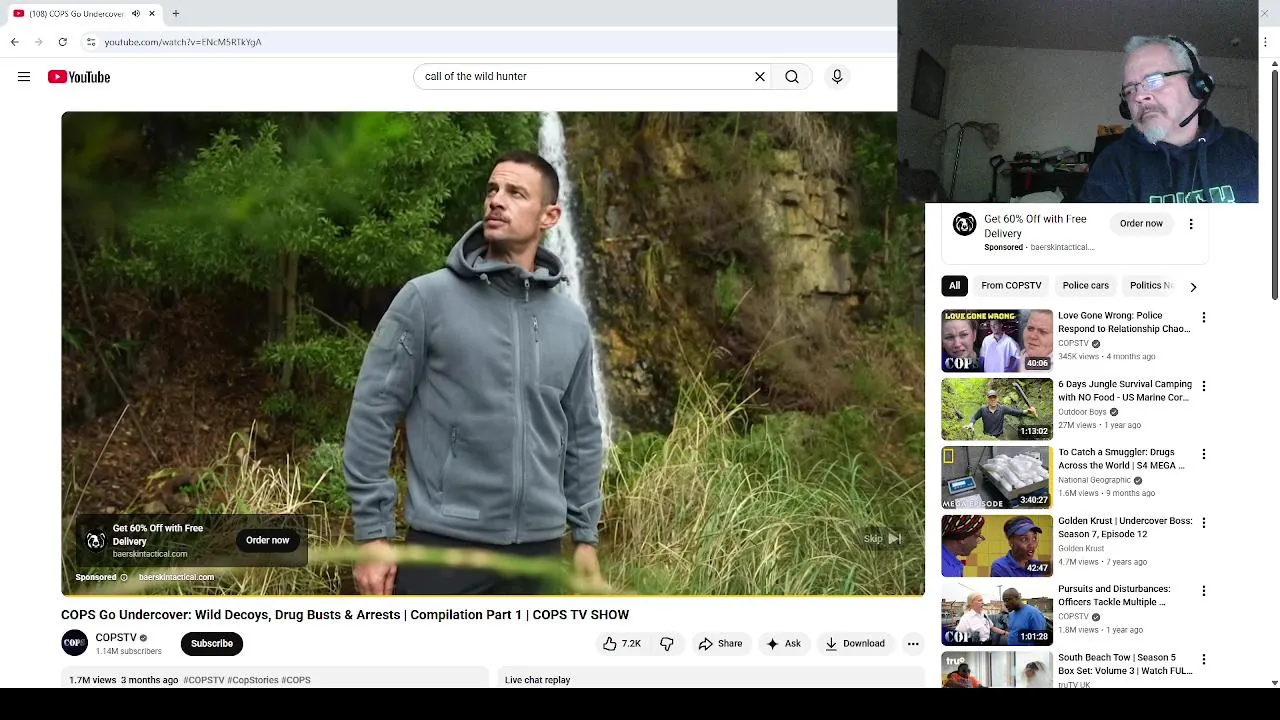Click Order now in video ad overlay
Image resolution: width=1280 pixels, height=720 pixels.
(x=268, y=541)
